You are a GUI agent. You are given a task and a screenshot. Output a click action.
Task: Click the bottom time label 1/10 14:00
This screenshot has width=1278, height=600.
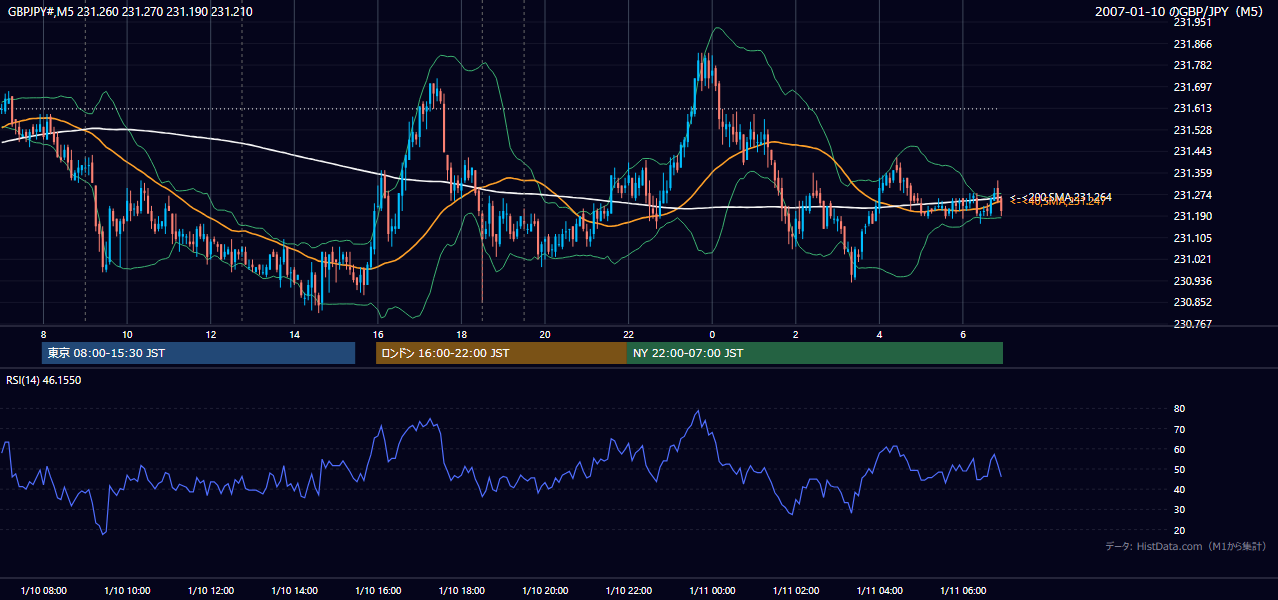point(294,591)
